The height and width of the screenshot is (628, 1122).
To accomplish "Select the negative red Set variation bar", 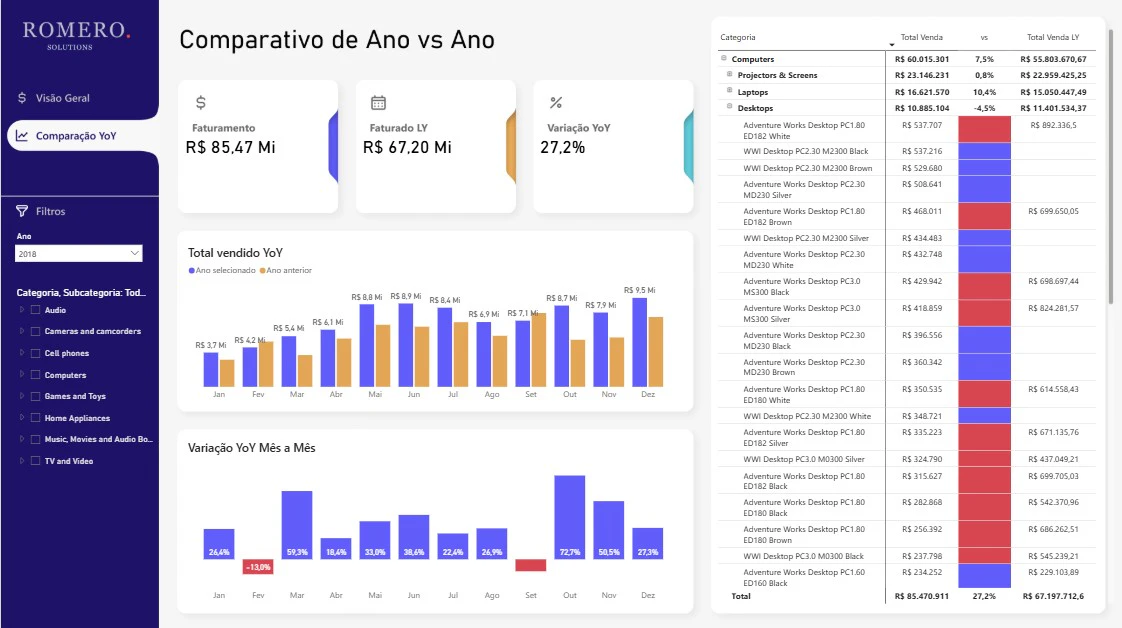I will [x=531, y=565].
